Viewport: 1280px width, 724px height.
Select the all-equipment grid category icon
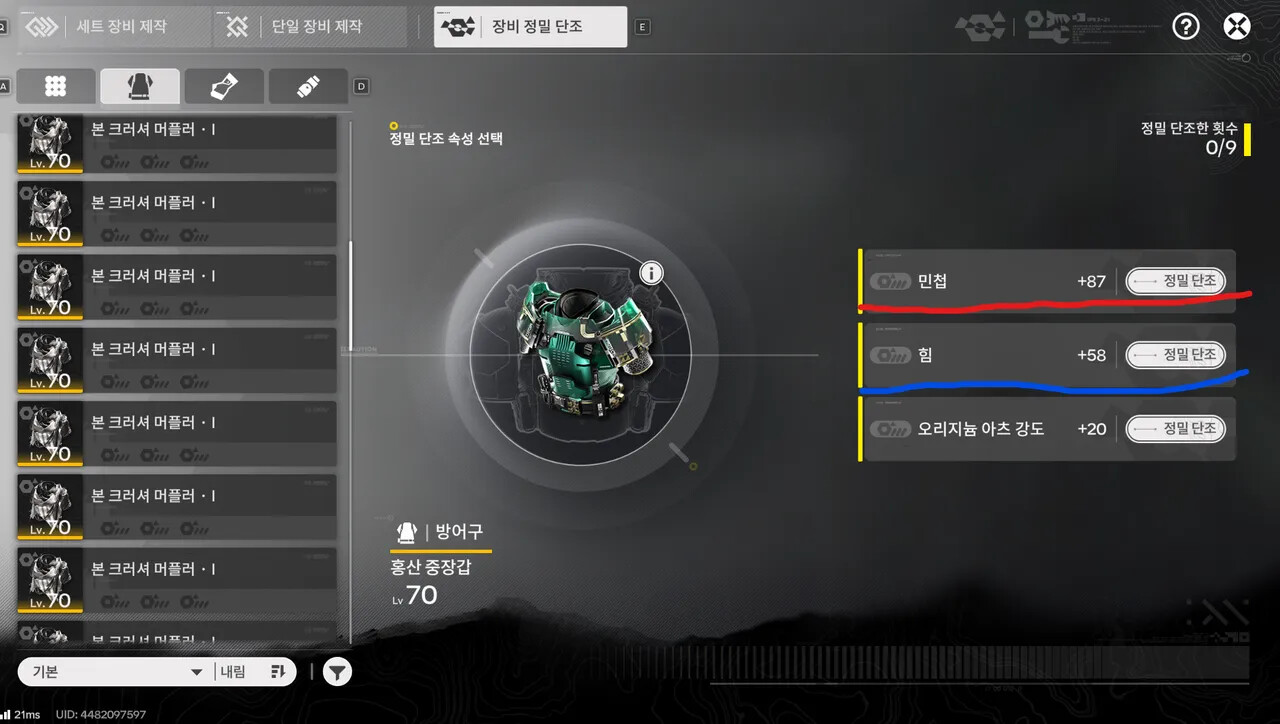coord(56,87)
